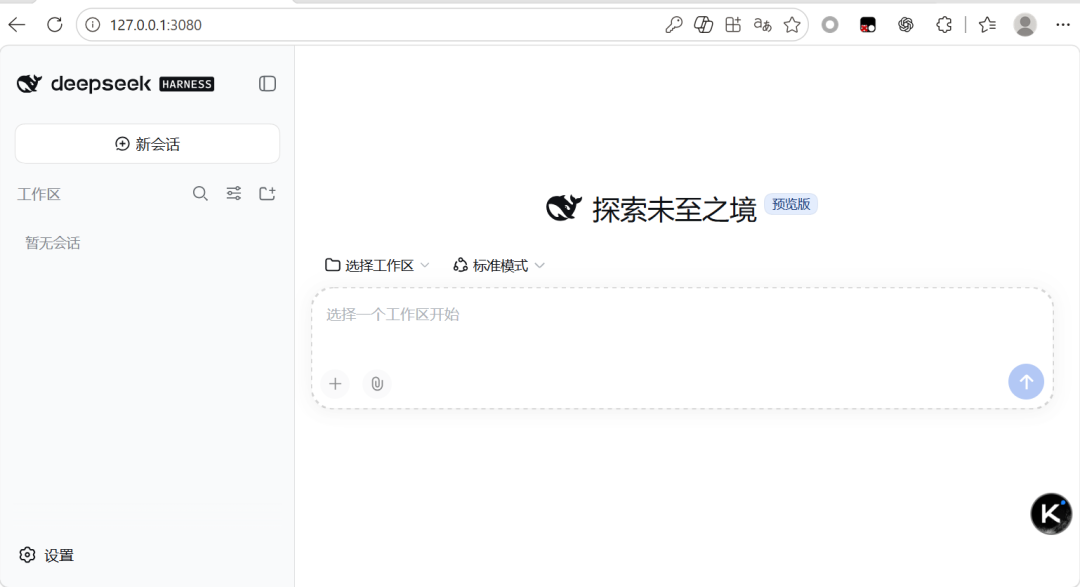
Task: Start a new chat with 新会话
Action: [x=147, y=144]
